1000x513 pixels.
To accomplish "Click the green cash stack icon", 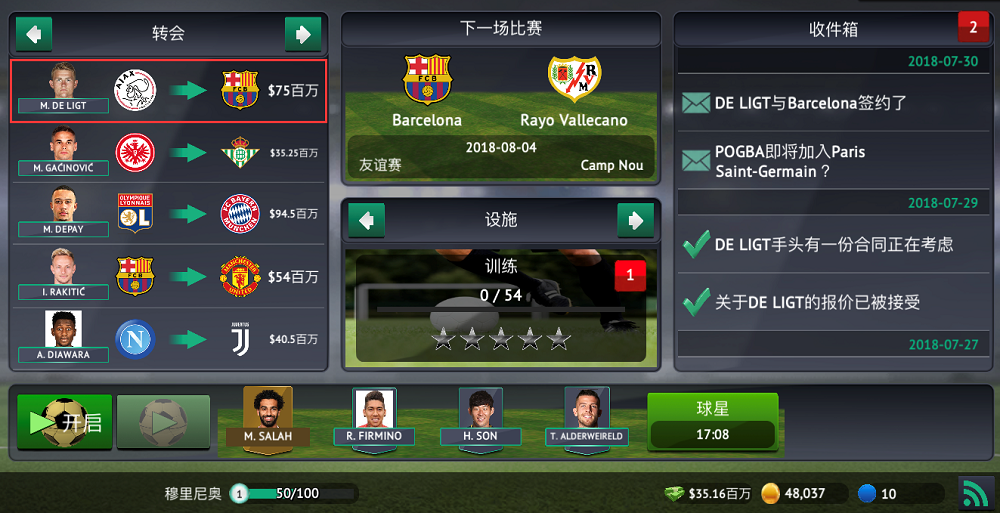I will [675, 493].
